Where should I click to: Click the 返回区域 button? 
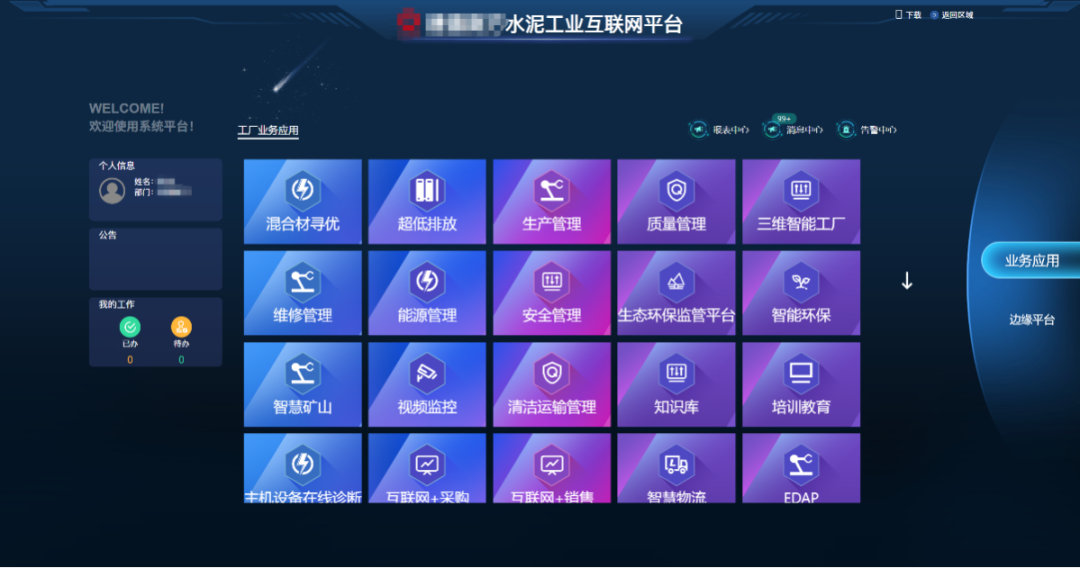[x=951, y=15]
